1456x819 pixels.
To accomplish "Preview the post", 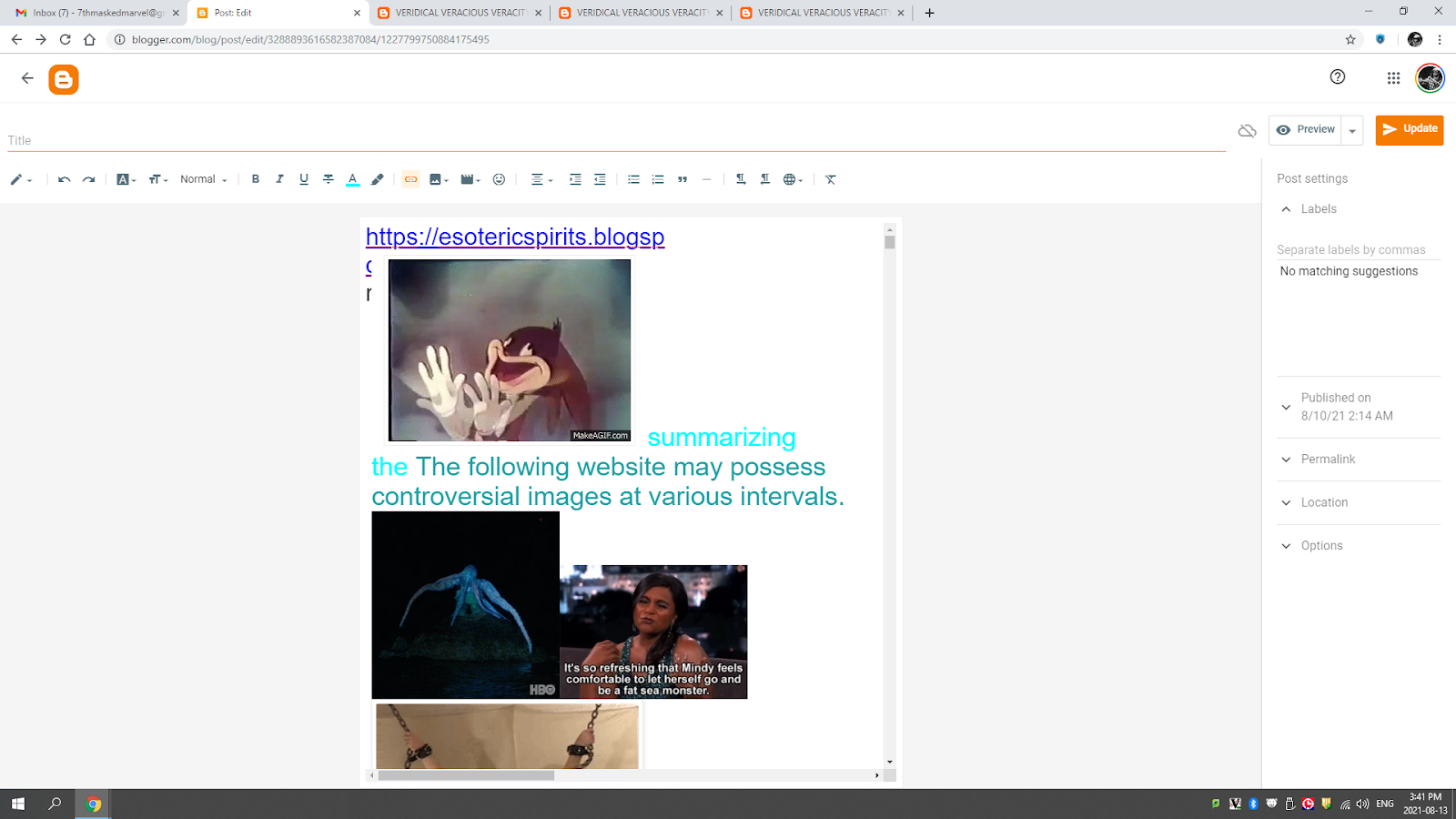I will point(1306,129).
